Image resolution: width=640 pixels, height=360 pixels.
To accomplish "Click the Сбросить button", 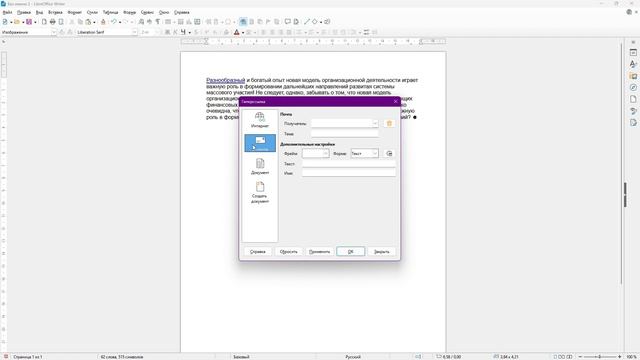I will [x=289, y=251].
